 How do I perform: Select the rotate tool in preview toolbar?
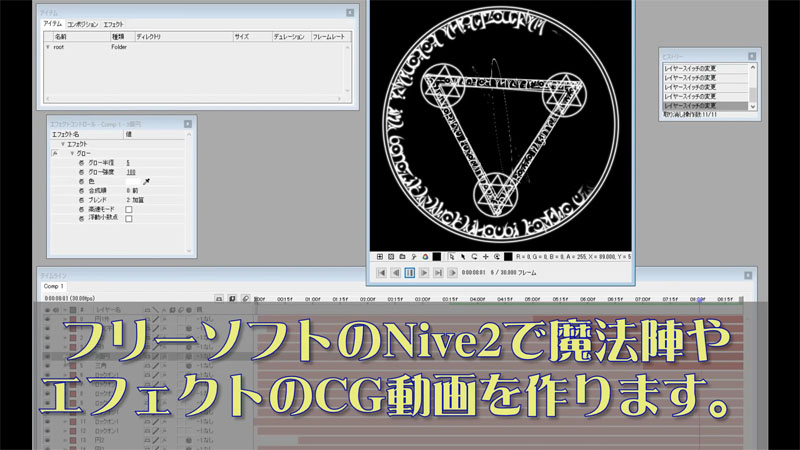pos(474,257)
